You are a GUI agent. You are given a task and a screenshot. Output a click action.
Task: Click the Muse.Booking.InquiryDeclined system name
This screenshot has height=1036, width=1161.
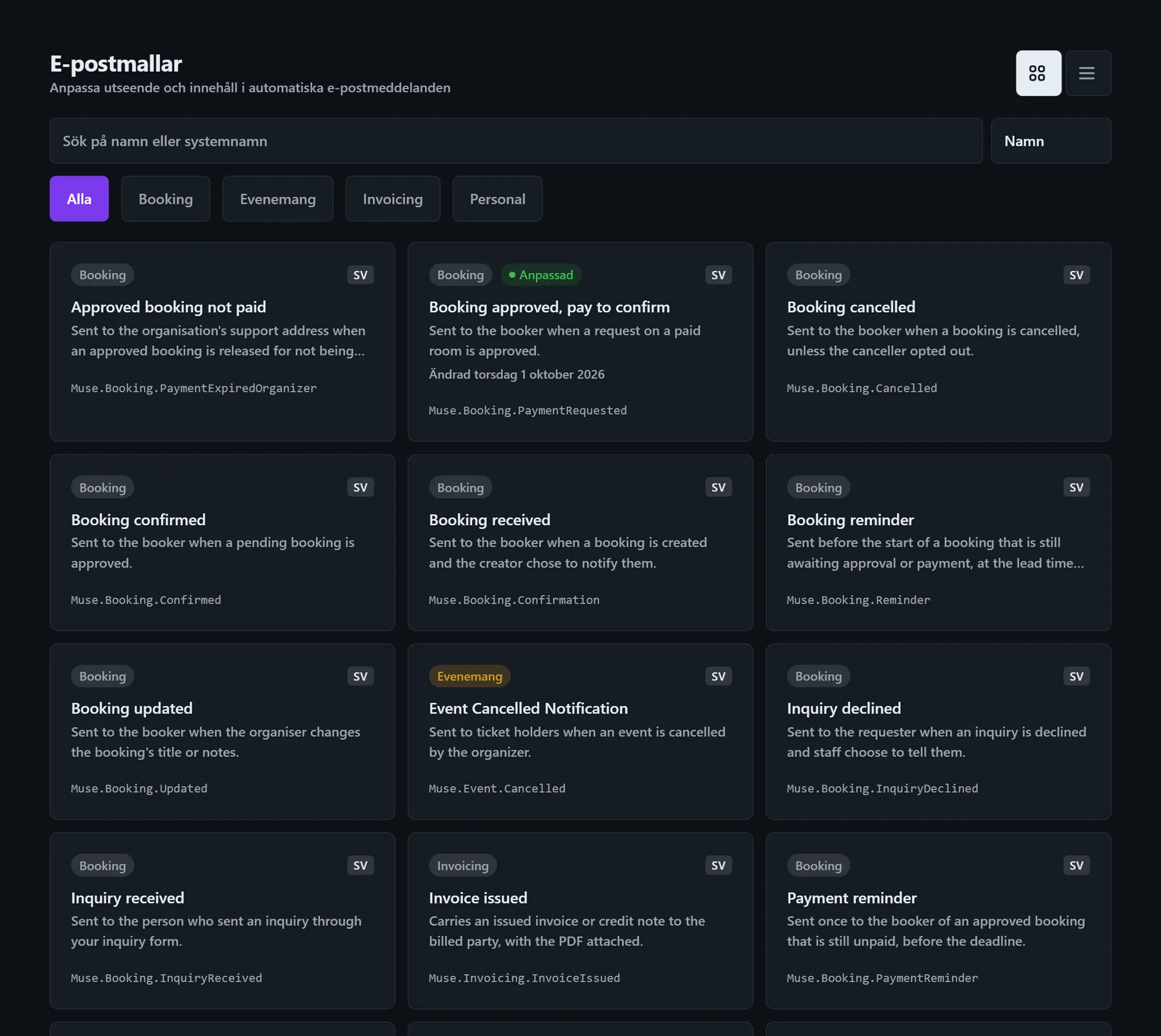(882, 789)
